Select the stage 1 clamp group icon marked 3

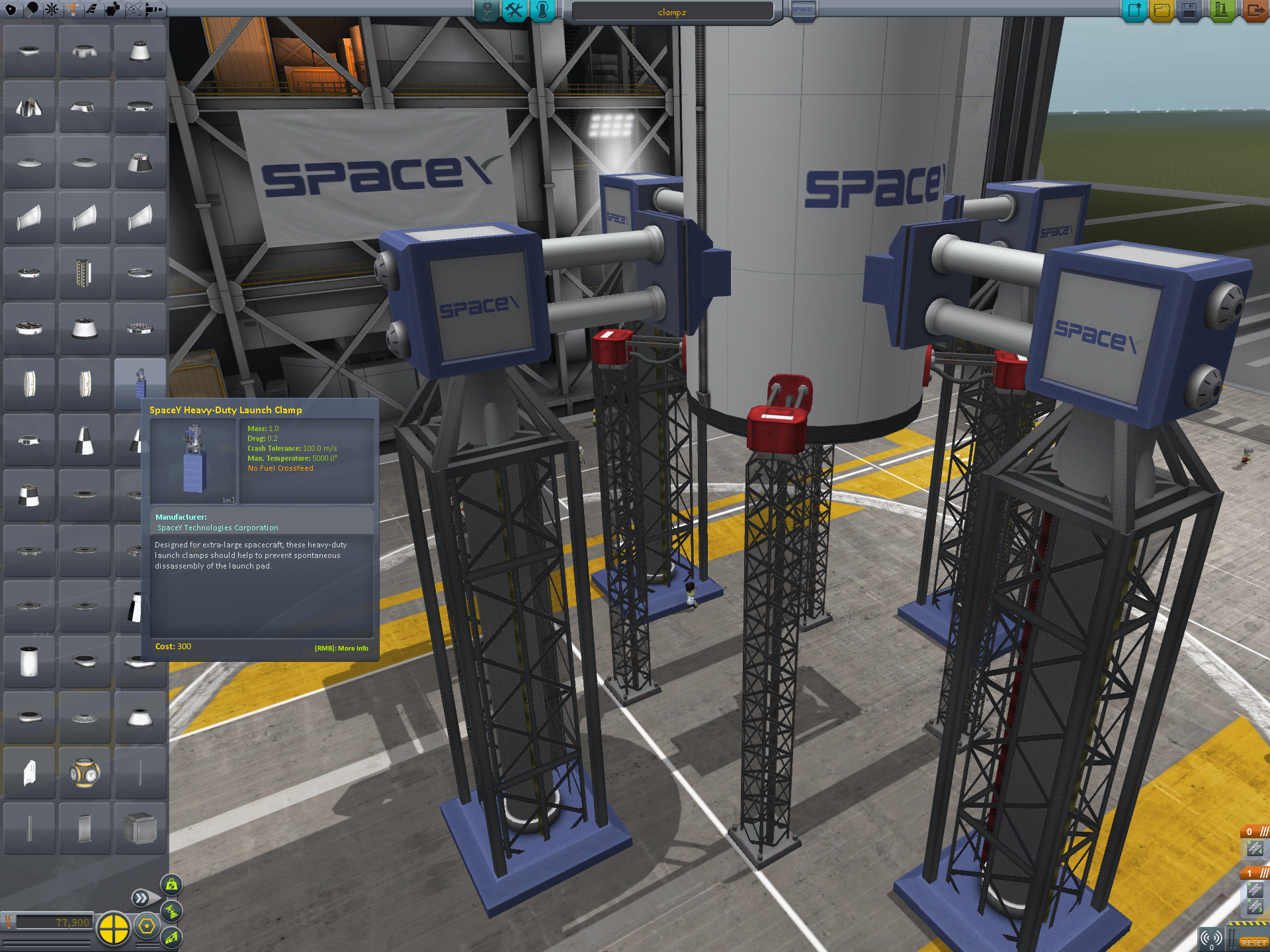(x=1255, y=906)
